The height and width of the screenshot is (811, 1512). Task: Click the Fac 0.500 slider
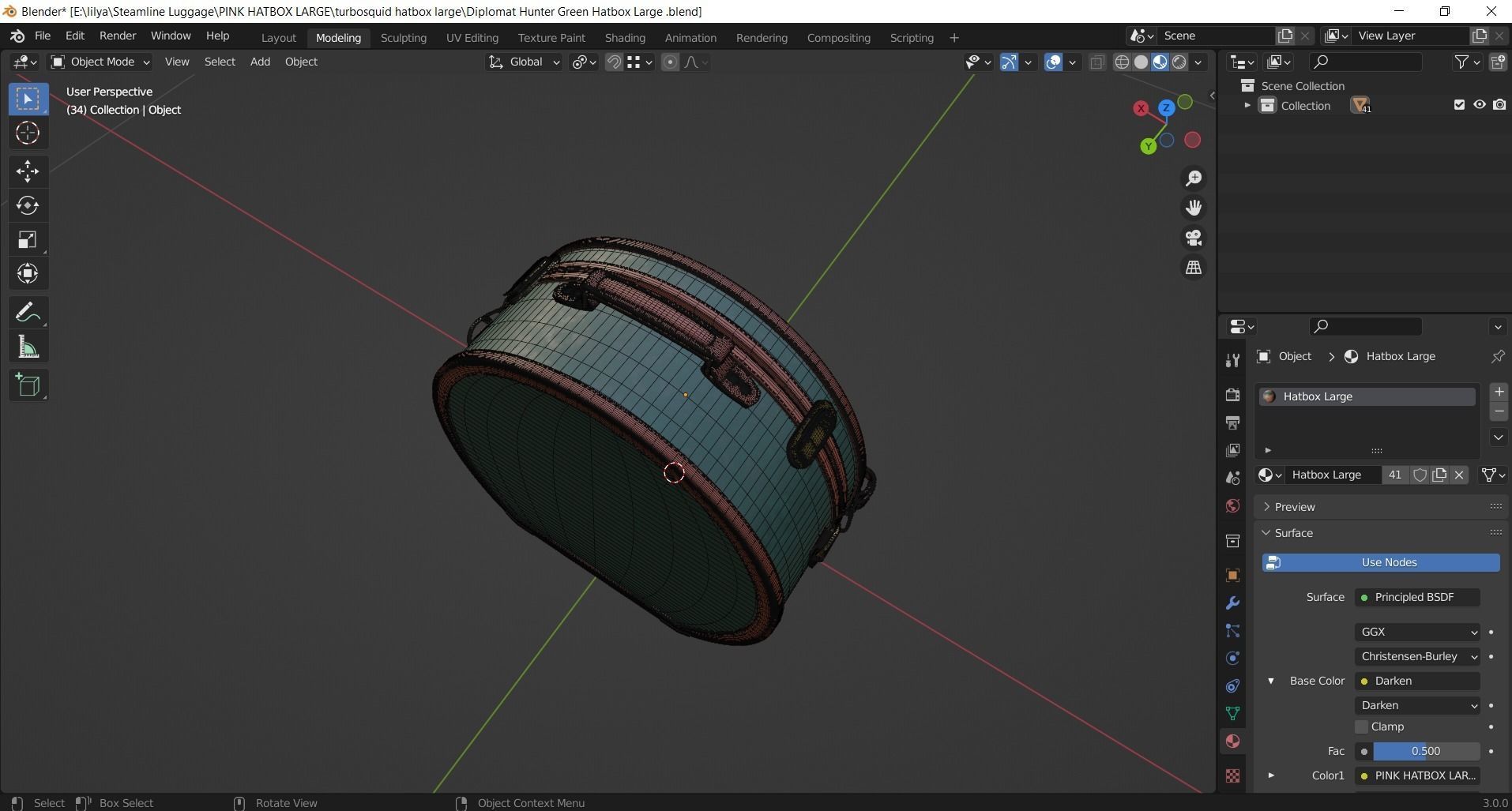tap(1426, 751)
